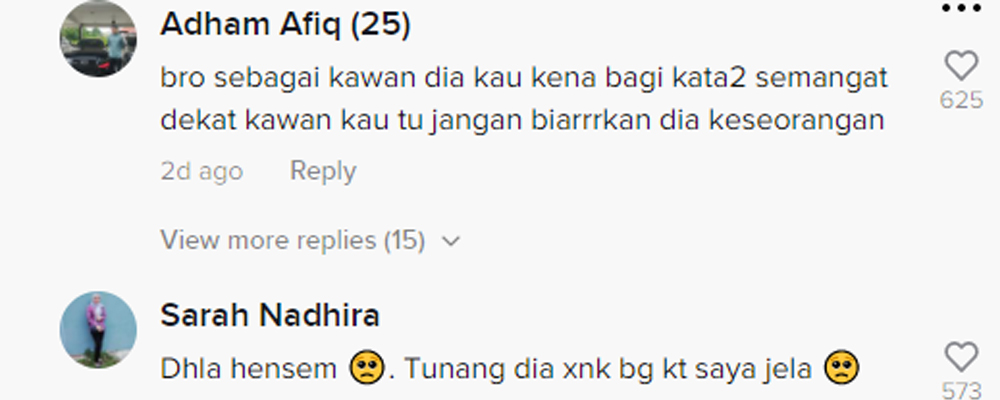Reply to Adham Afiq's comment
The height and width of the screenshot is (400, 1000).
(x=323, y=172)
